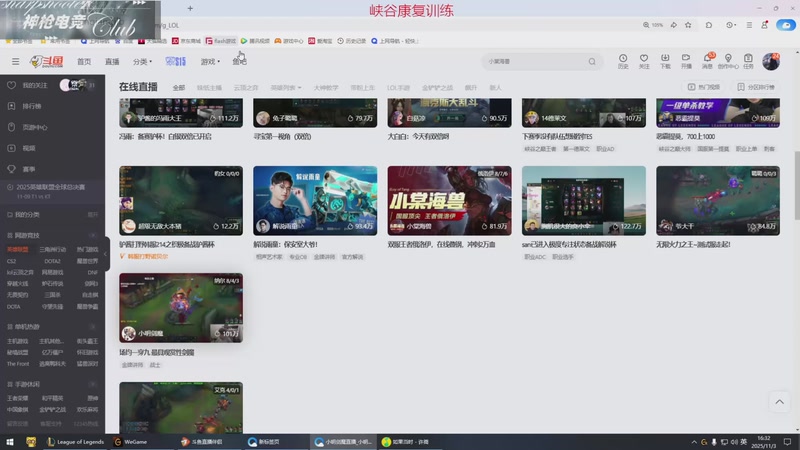Click the back-to-top arrow button

click(x=780, y=402)
